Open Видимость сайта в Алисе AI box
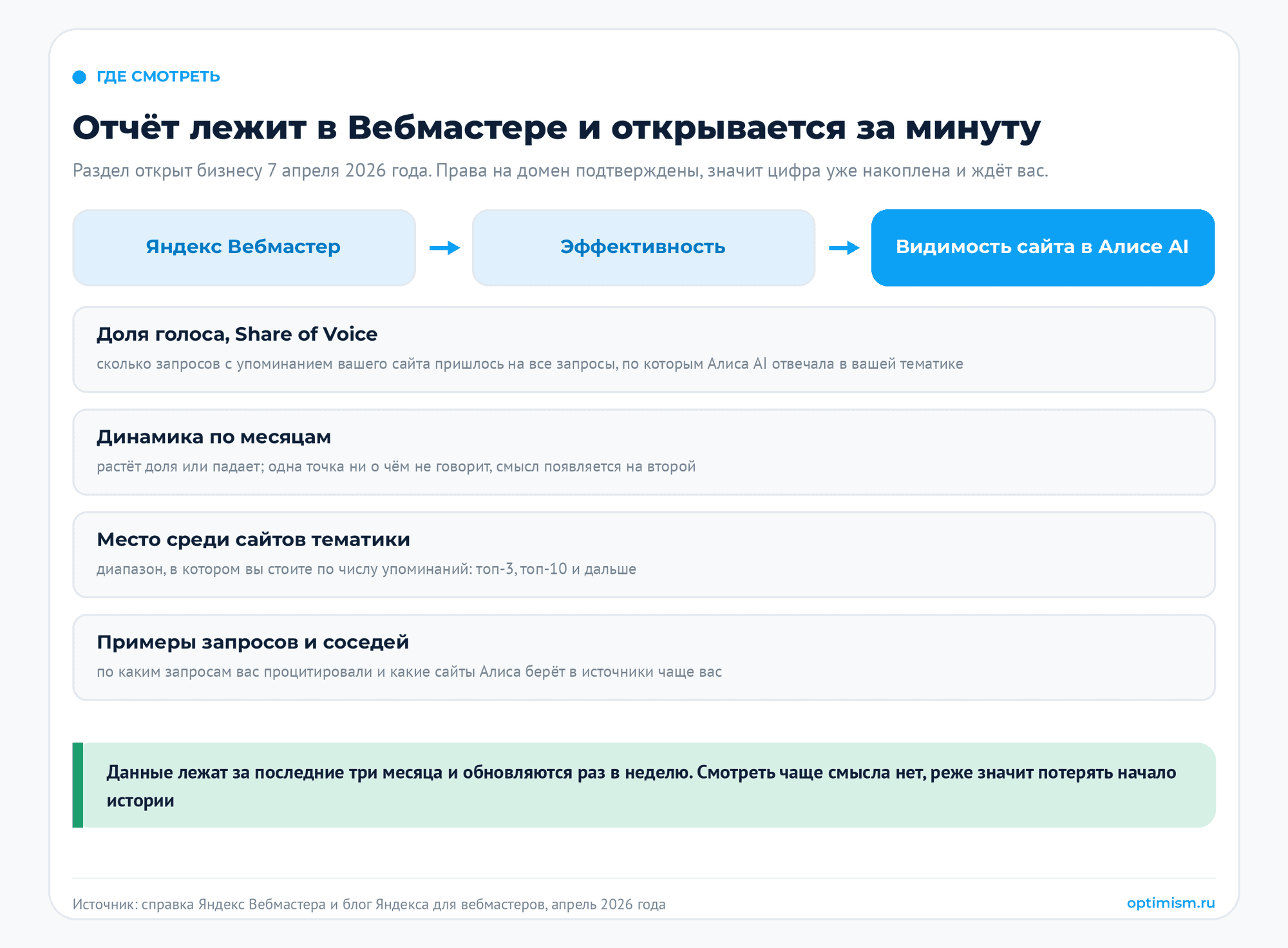 point(1043,247)
